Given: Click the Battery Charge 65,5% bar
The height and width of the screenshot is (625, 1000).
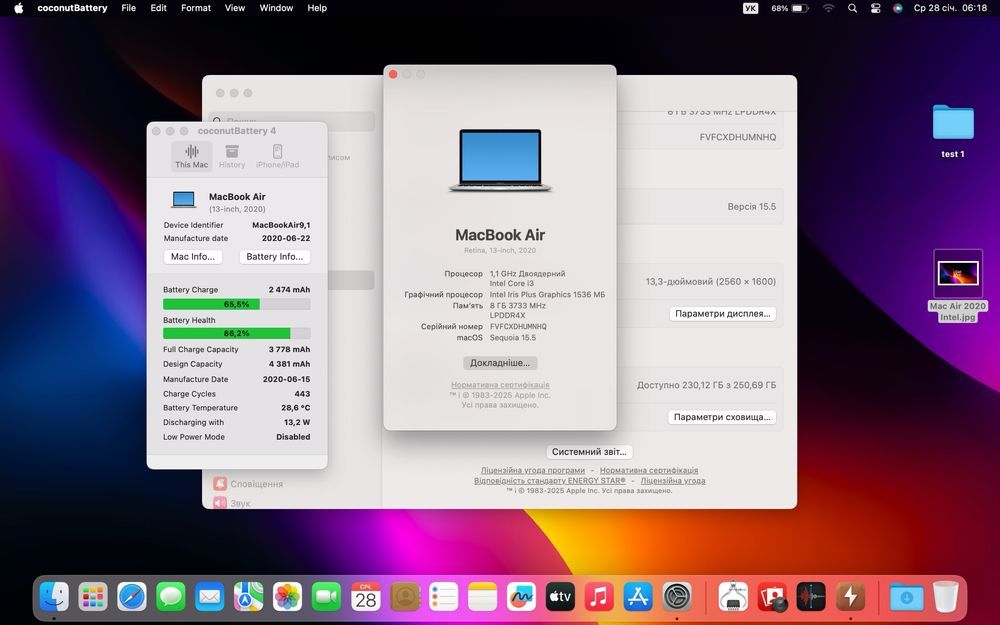Looking at the screenshot, I should (x=237, y=304).
